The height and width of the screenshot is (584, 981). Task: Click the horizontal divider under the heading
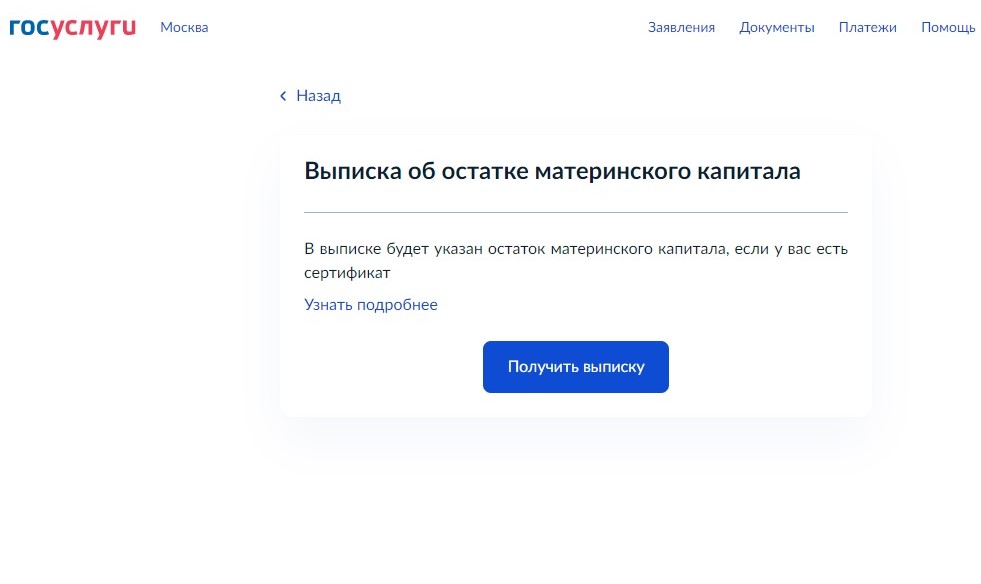(575, 212)
